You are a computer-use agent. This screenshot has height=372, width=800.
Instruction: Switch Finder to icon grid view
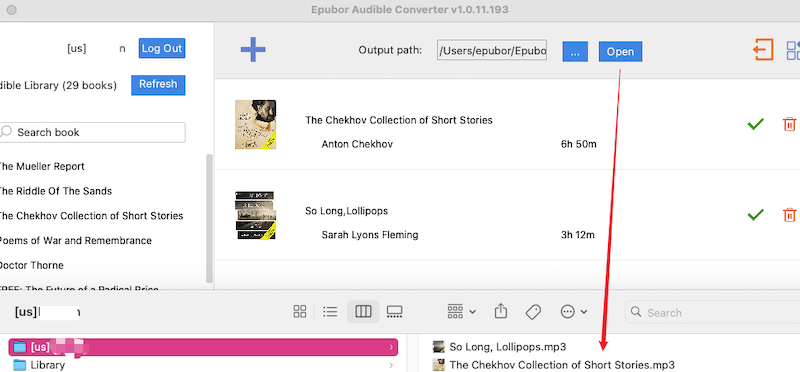point(300,312)
